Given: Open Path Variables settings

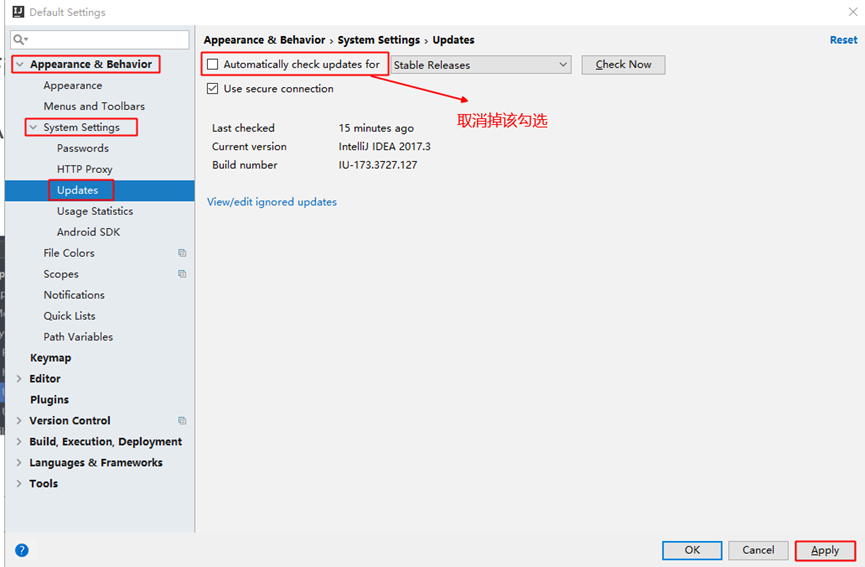Looking at the screenshot, I should pyautogui.click(x=78, y=337).
